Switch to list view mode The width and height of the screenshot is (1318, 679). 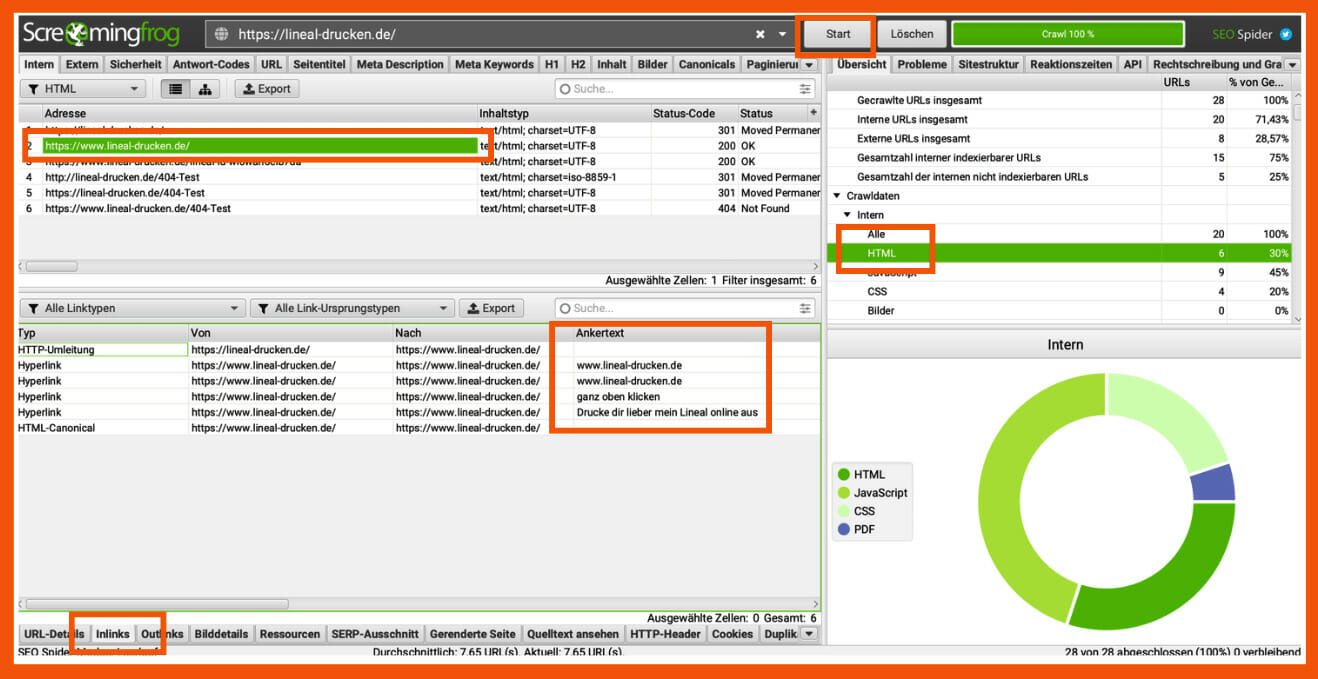click(176, 89)
